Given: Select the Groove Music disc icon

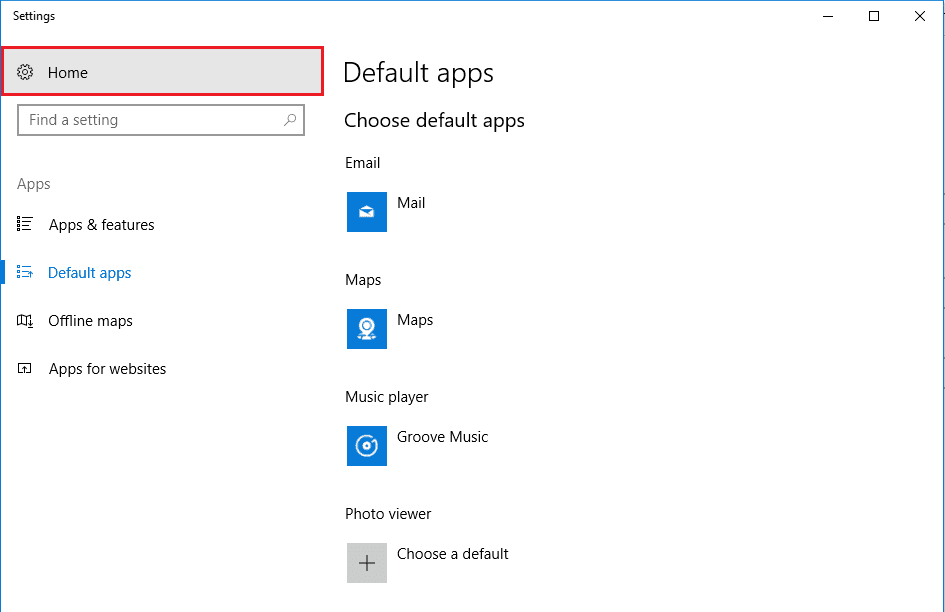Looking at the screenshot, I should click(367, 446).
